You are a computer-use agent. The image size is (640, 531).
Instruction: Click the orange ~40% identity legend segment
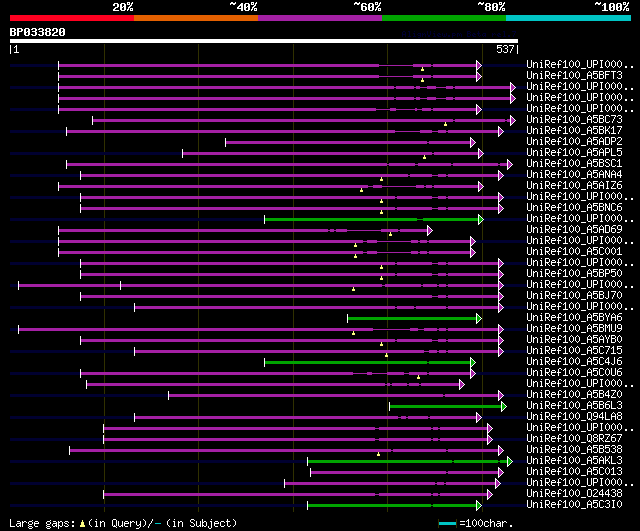[x=196, y=18]
